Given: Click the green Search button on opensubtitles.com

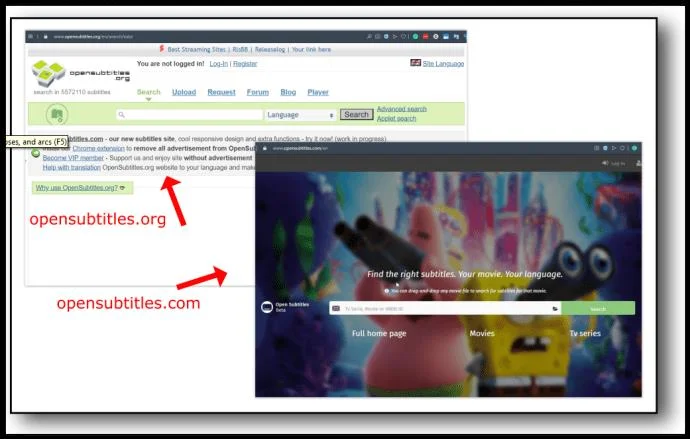Looking at the screenshot, I should pos(598,308).
